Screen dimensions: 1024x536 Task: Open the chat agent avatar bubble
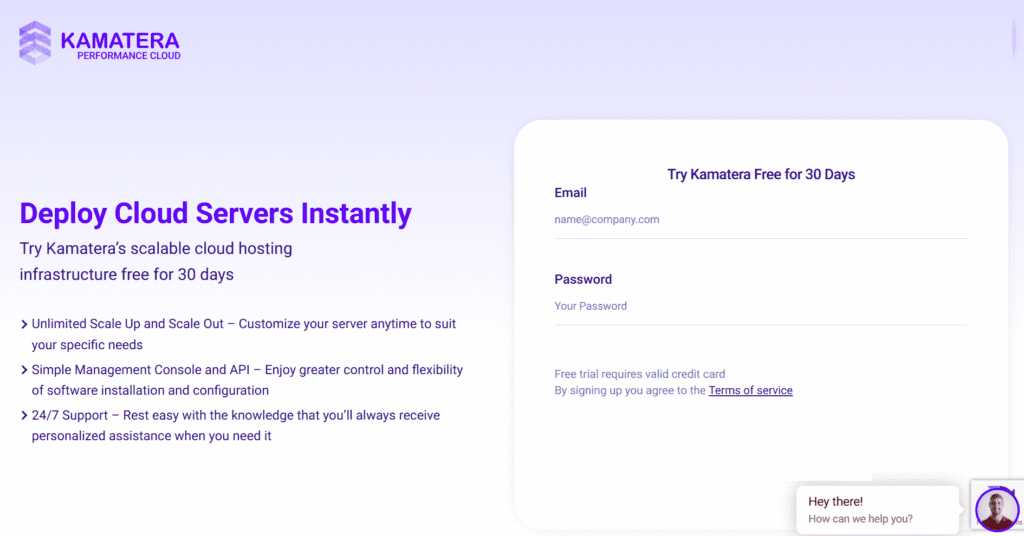point(997,509)
